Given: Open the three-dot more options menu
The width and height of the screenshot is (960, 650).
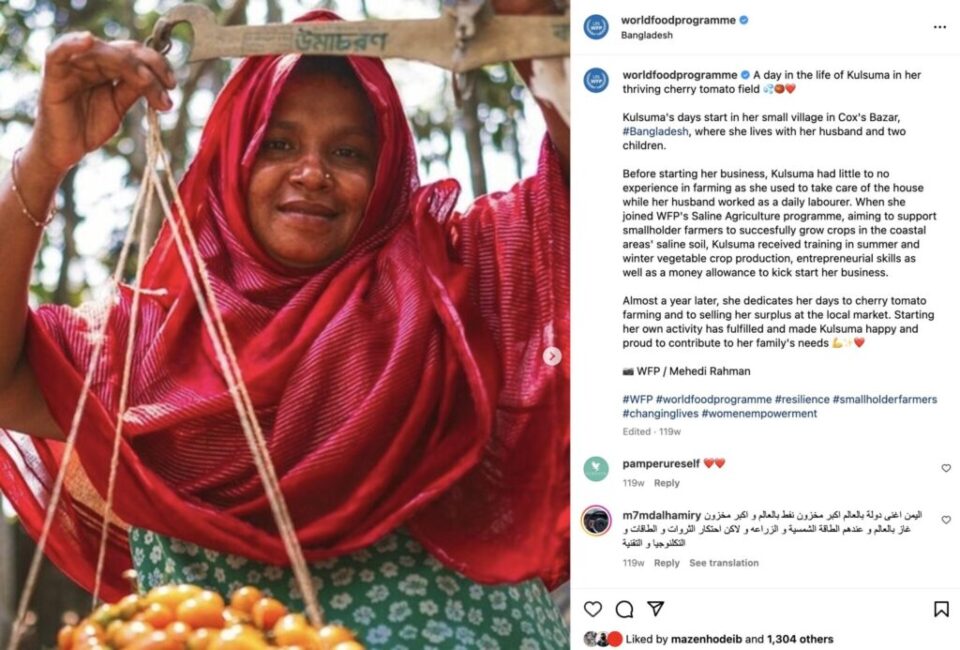Looking at the screenshot, I should 939,27.
